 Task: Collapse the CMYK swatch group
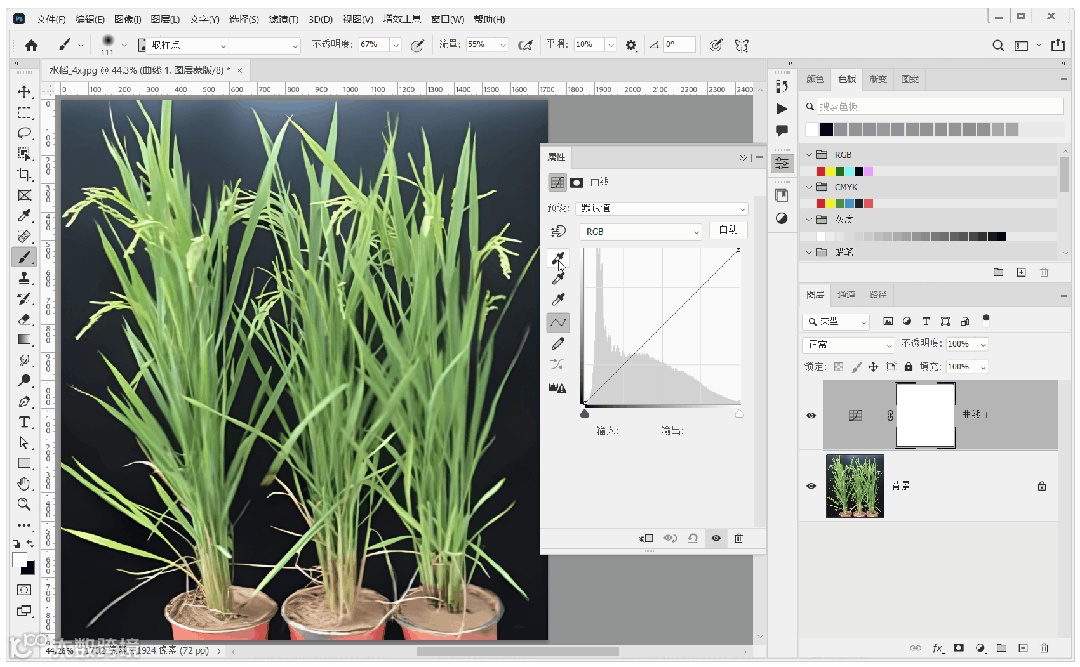809,187
